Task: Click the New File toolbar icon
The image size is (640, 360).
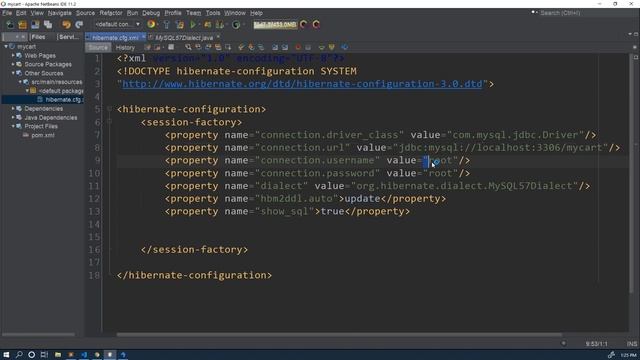Action: point(9,24)
